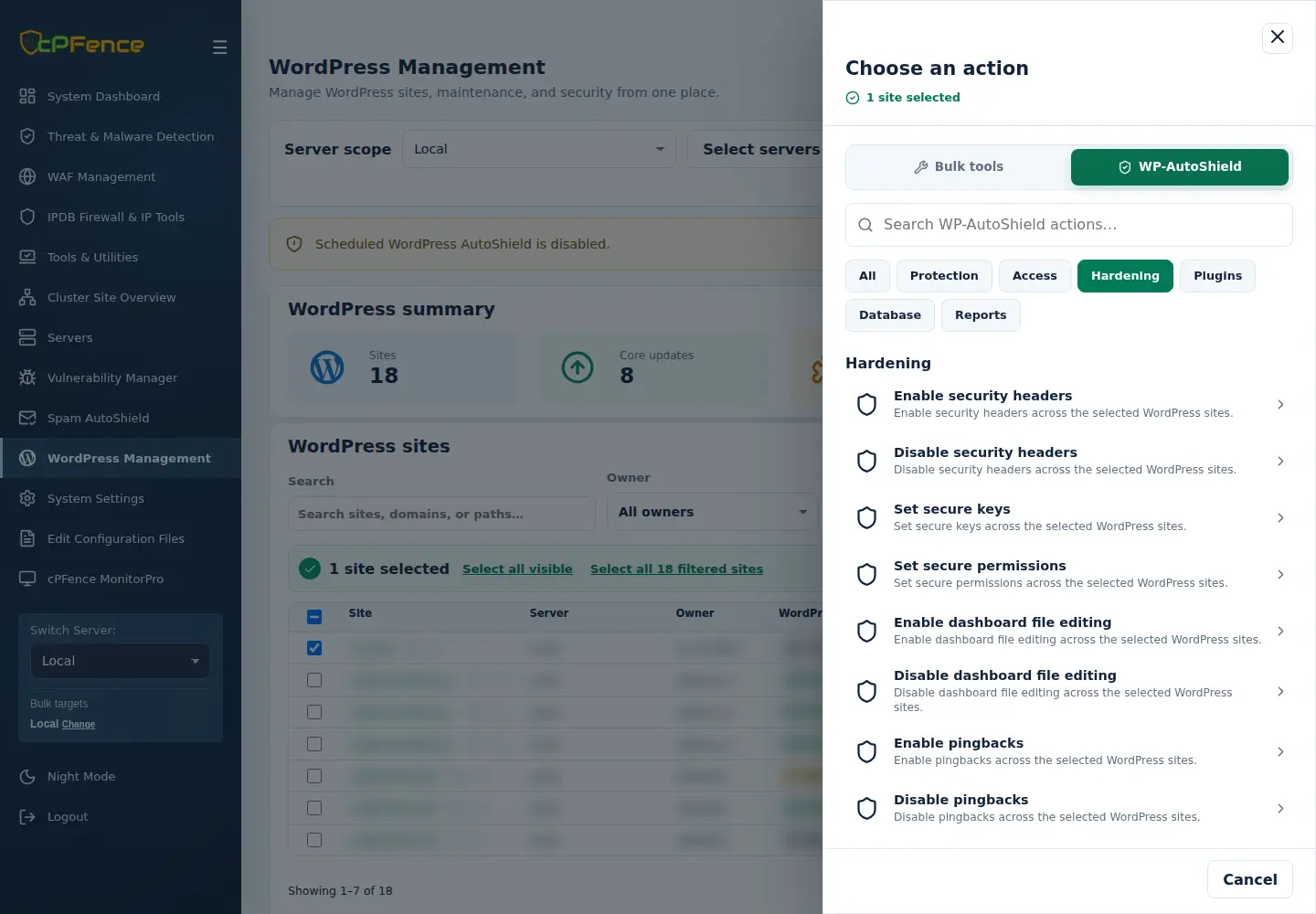Open Disable pingbacks chevron
1316x914 pixels.
tap(1280, 808)
